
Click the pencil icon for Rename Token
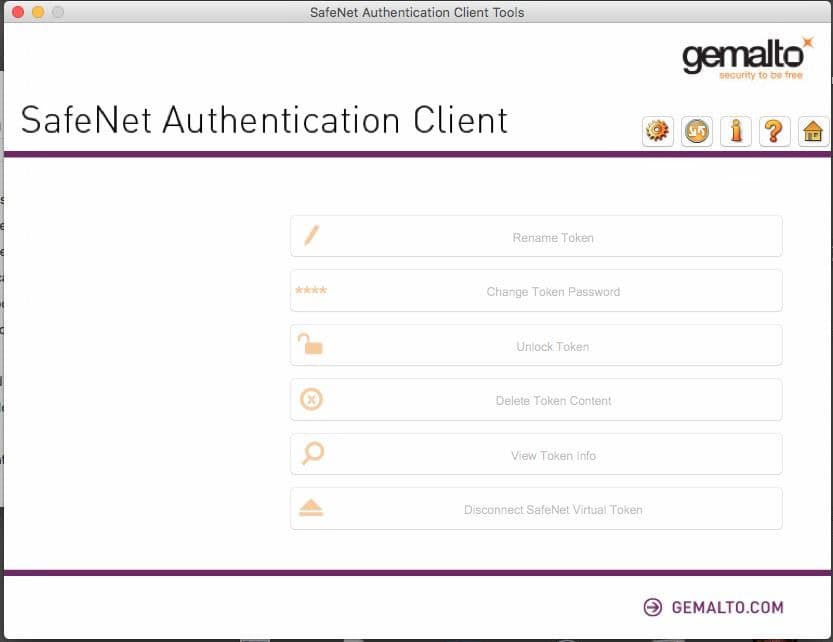[311, 235]
